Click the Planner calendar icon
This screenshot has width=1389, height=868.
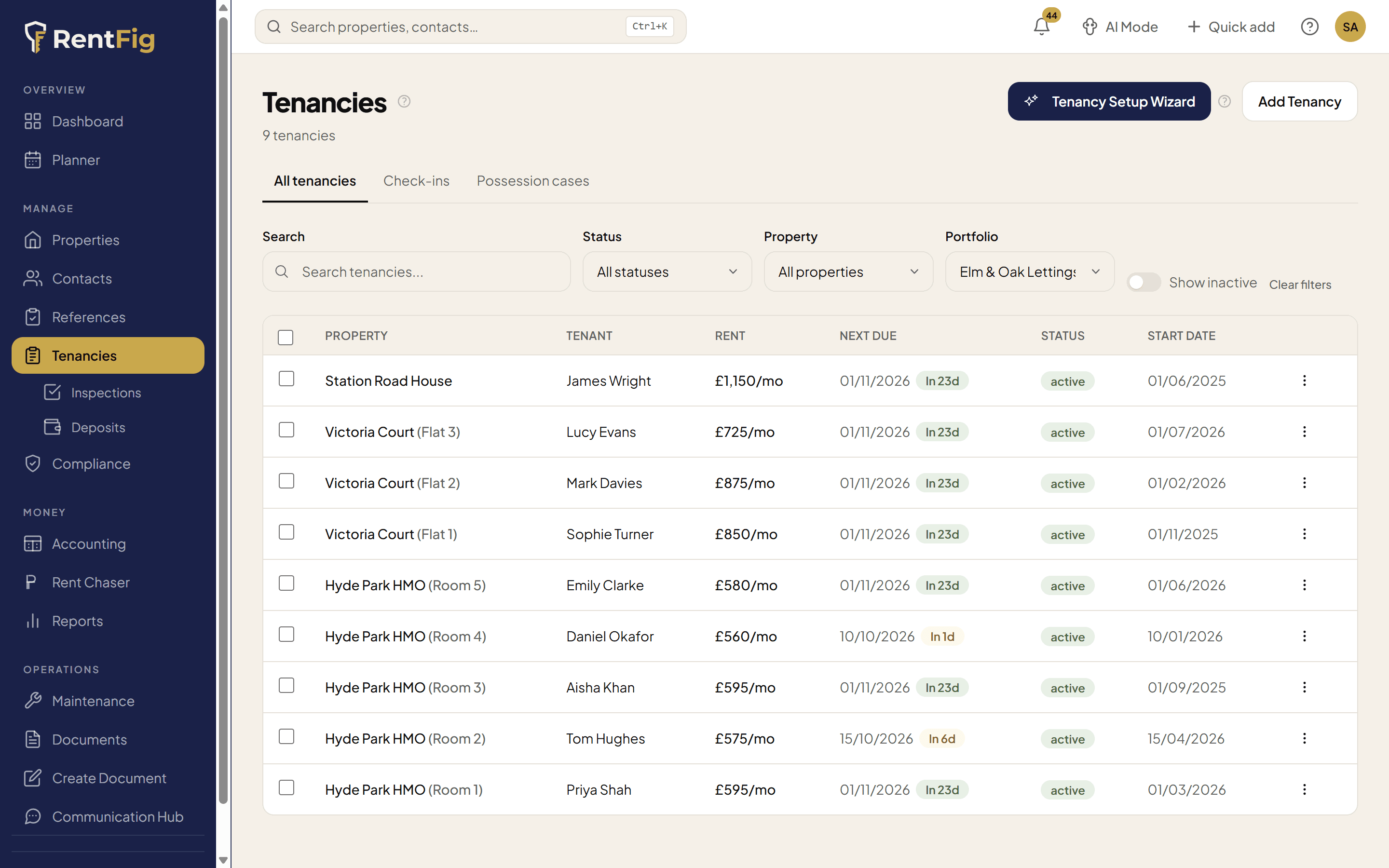coord(33,160)
